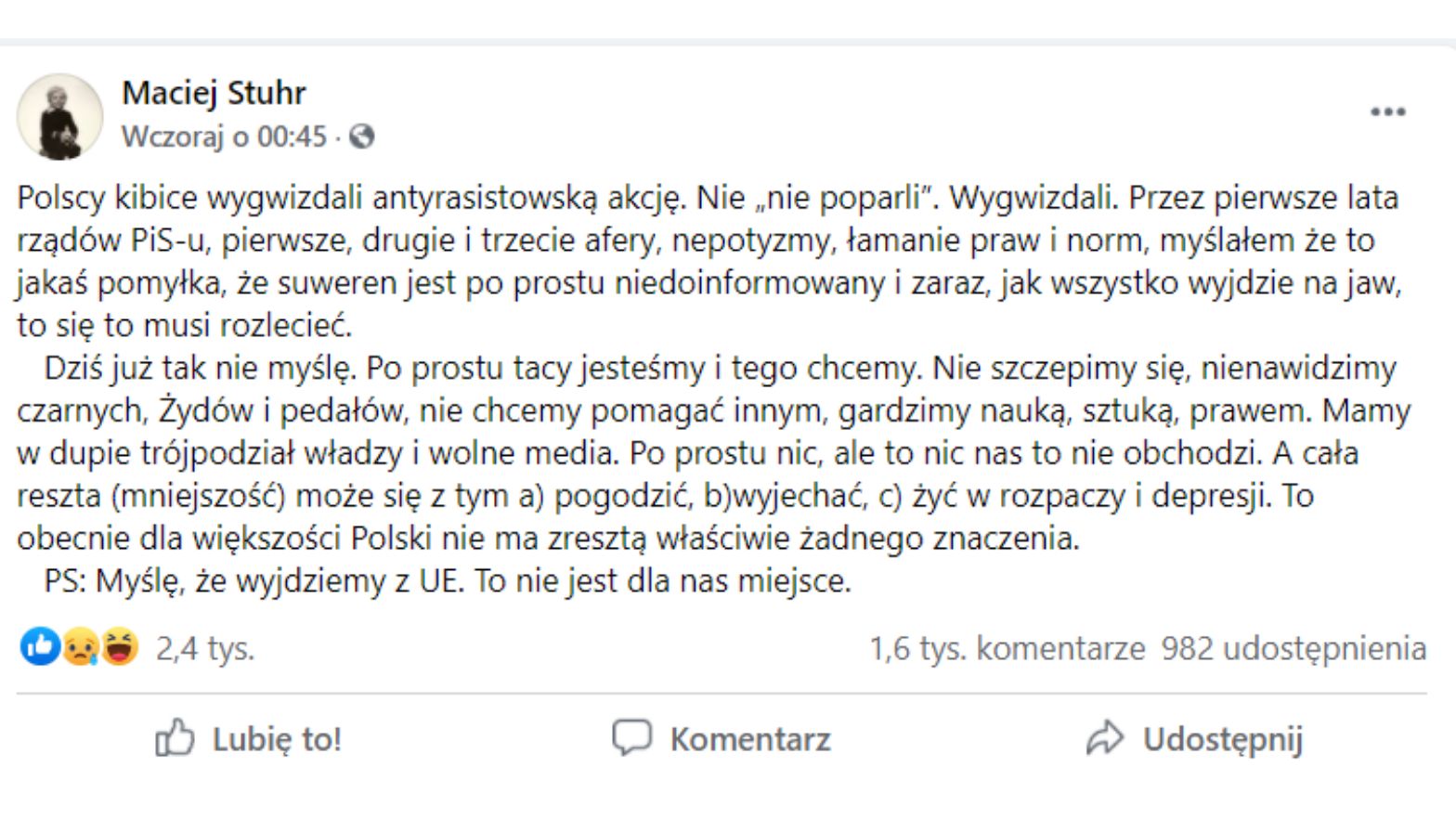Click the PS line about leaving the UE
The image size is (1456, 819).
coord(448,581)
